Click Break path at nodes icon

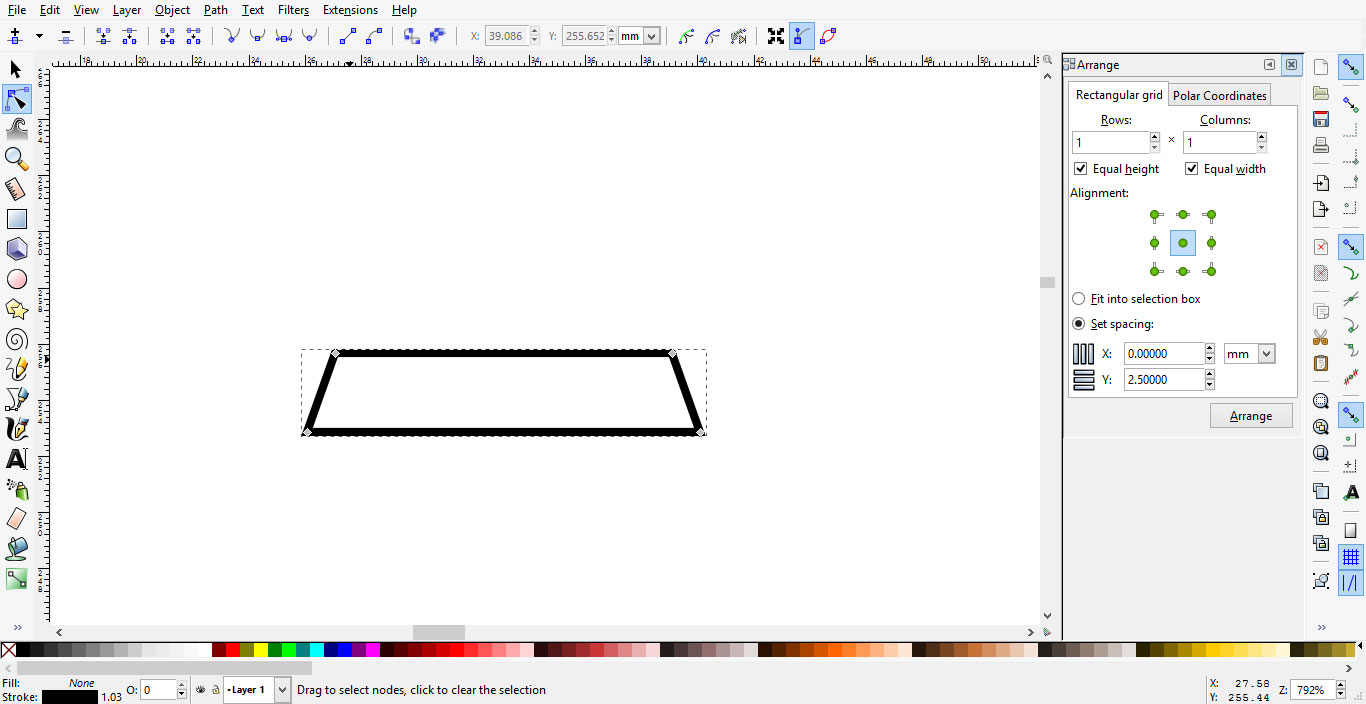pyautogui.click(x=129, y=36)
